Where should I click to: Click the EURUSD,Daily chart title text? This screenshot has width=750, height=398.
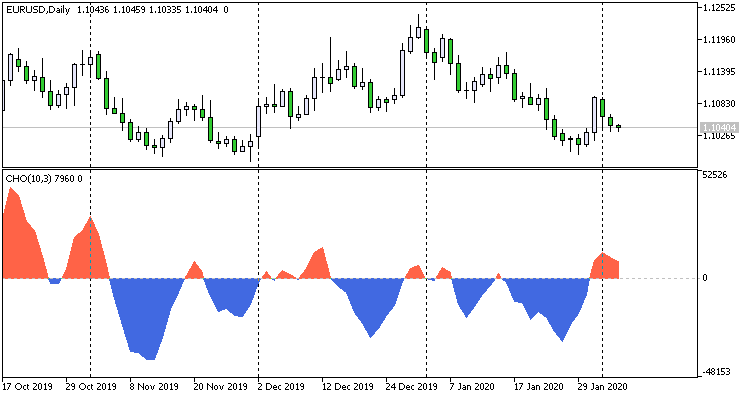pos(38,10)
